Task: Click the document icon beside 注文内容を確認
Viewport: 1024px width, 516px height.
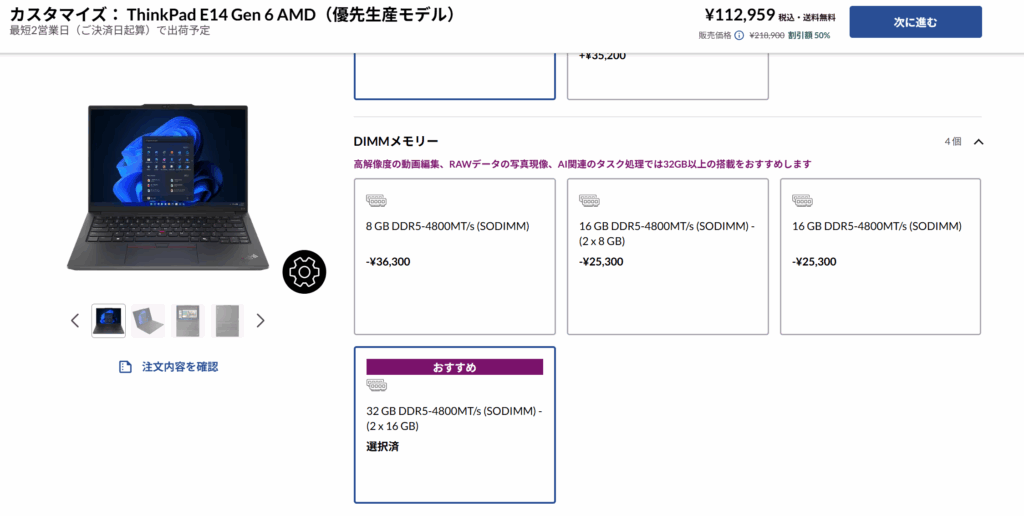Action: 125,367
